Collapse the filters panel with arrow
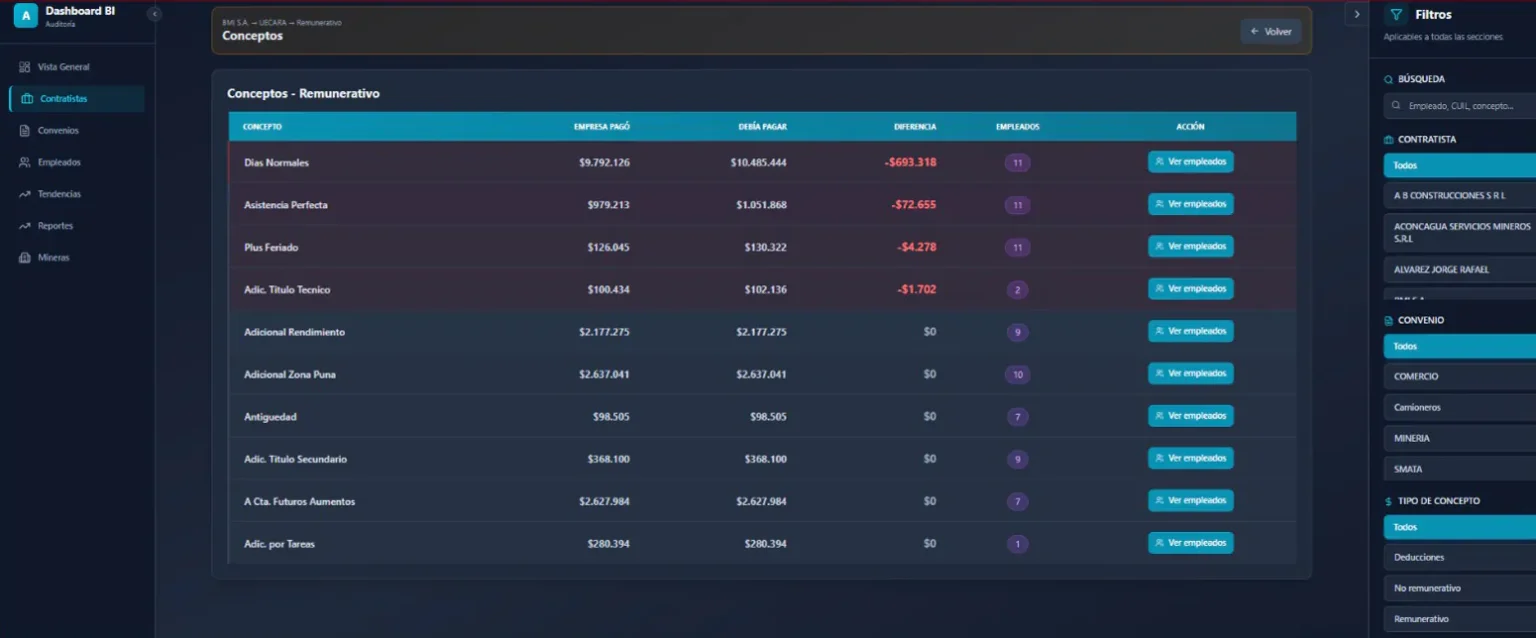Screen dimensions: 1536x638 (1356, 14)
